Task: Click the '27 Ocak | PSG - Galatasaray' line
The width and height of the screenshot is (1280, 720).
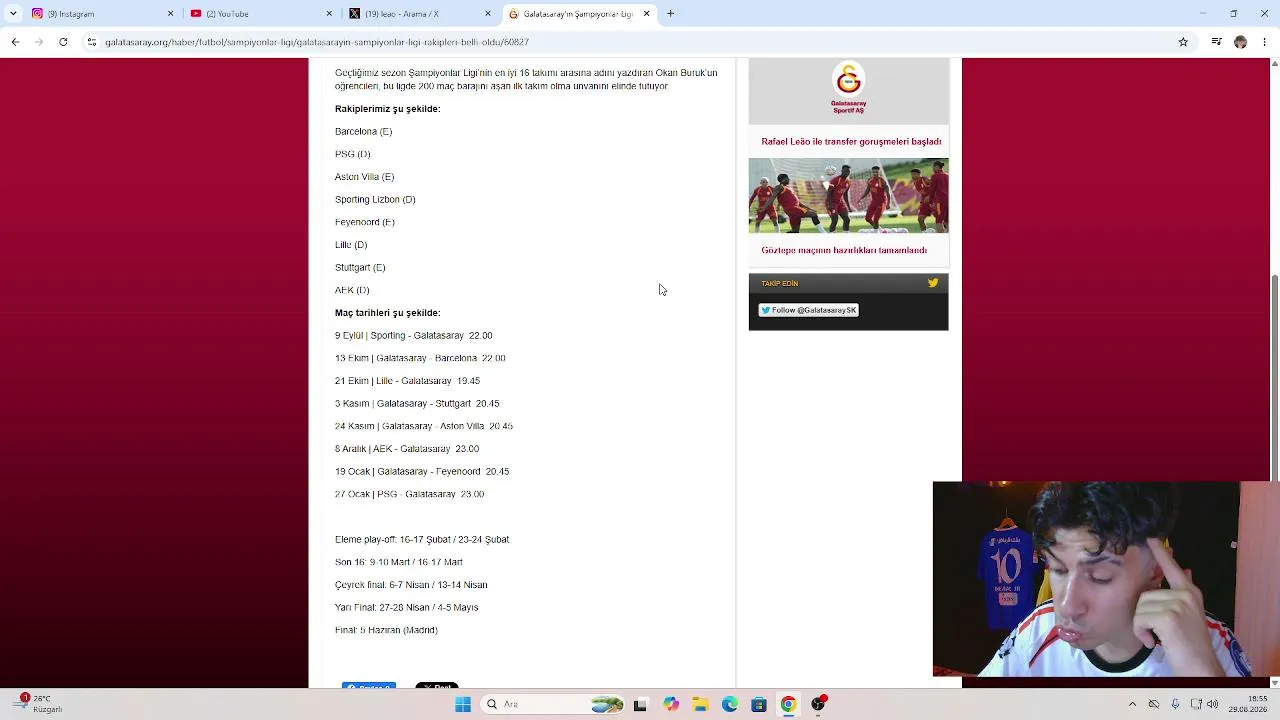Action: (x=409, y=494)
